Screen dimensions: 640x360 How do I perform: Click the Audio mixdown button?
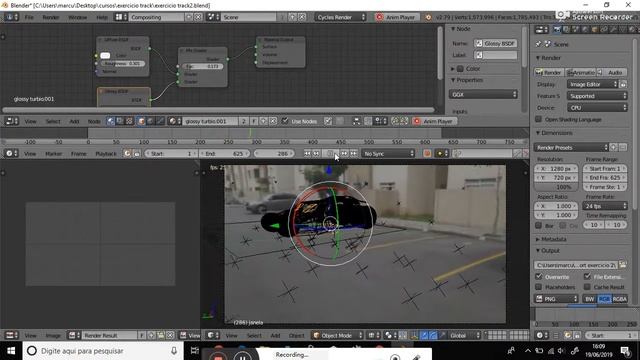[612, 72]
